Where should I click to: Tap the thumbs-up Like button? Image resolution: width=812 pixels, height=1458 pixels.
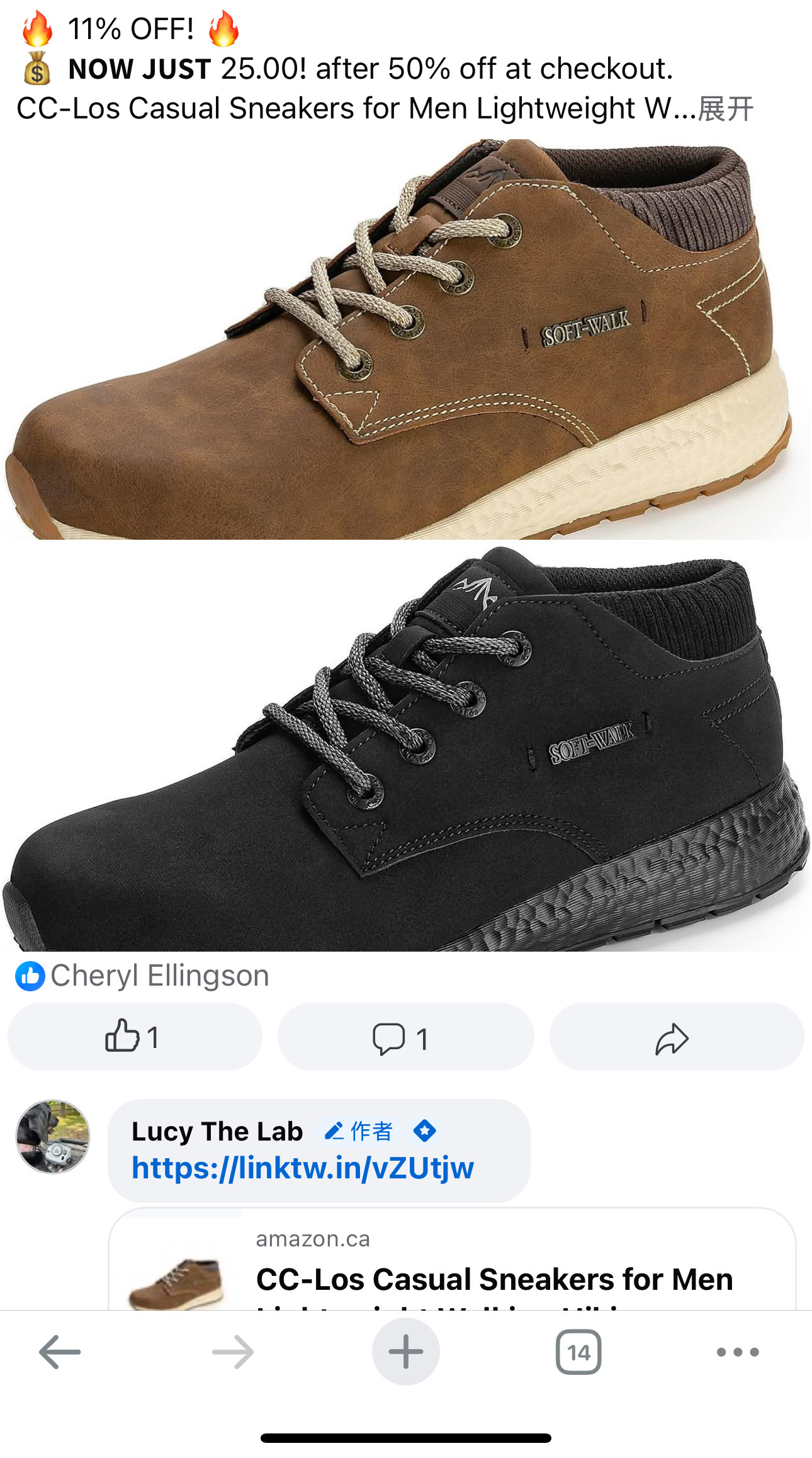134,1037
